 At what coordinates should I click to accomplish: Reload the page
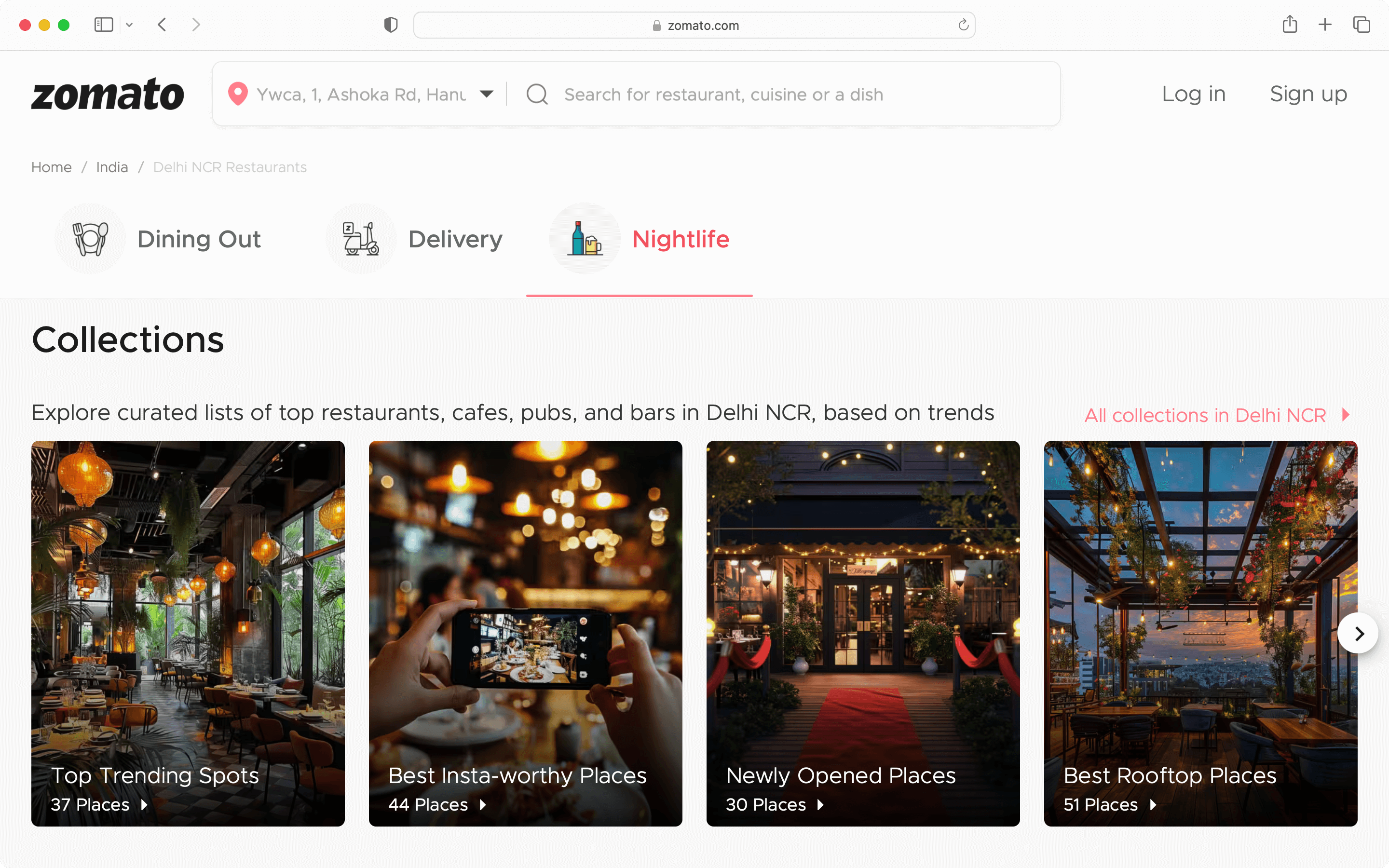click(963, 25)
